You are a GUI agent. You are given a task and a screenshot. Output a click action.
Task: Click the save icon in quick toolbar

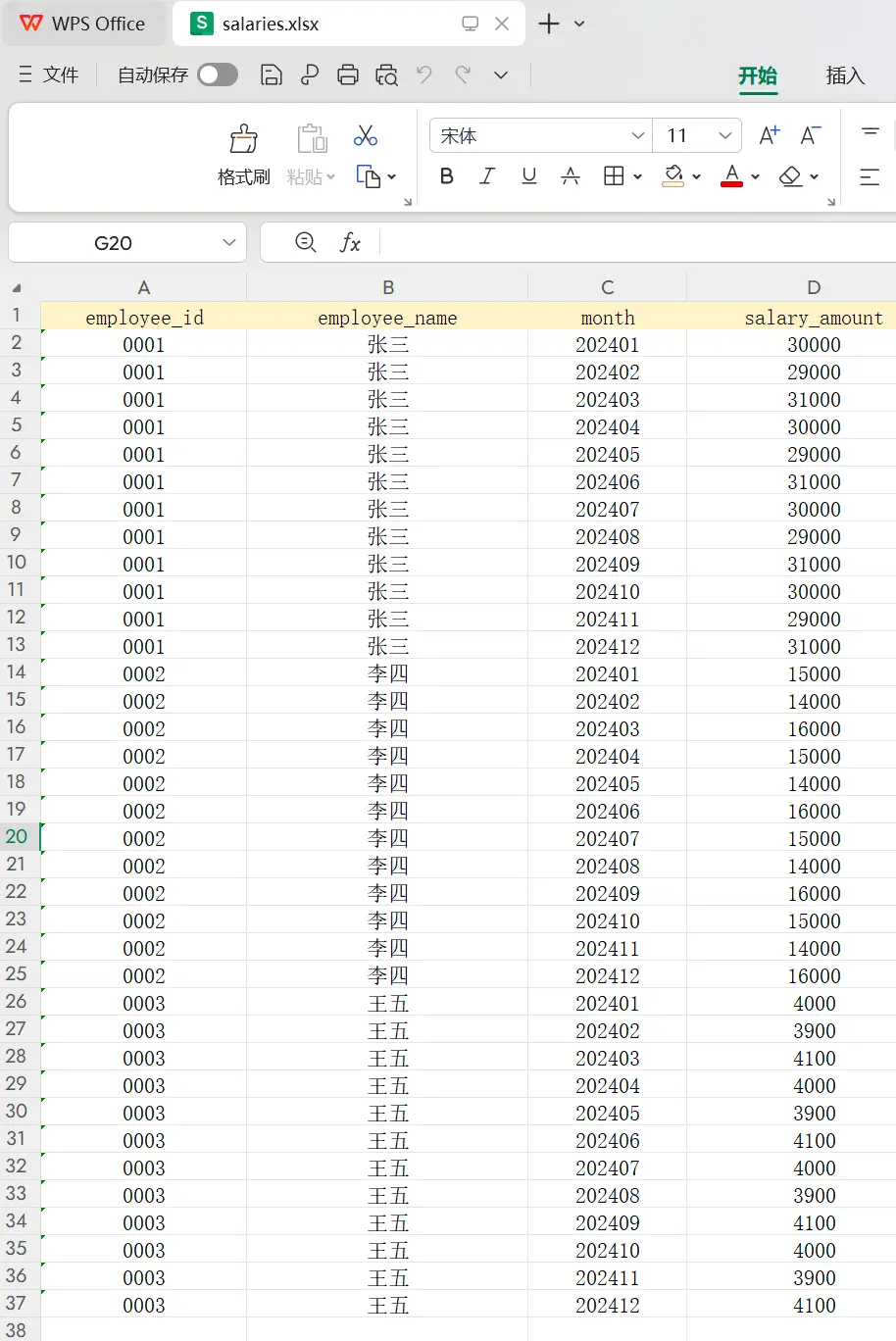pos(272,74)
